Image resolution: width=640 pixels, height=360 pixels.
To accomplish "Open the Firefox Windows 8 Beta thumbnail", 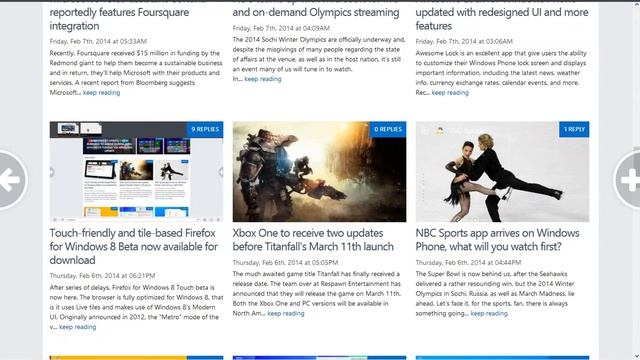I will (136, 171).
